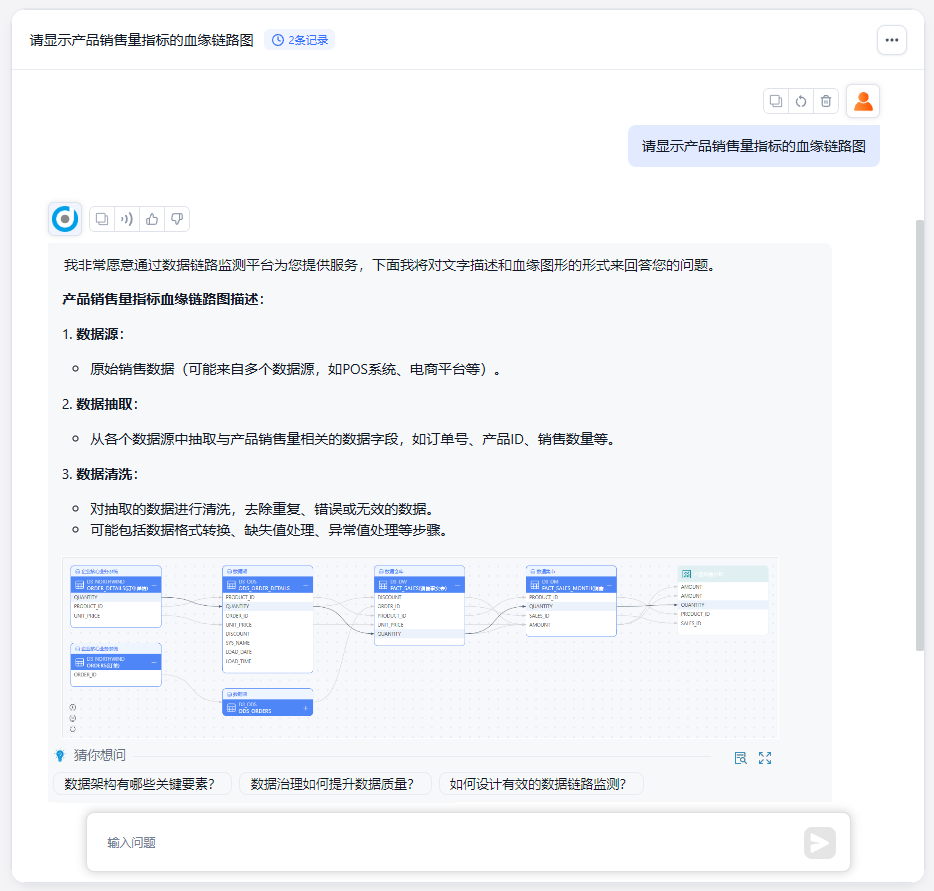Screen dimensions: 934x891
Task: Expand the ODS_ORDERS node with plus sign
Action: (306, 707)
